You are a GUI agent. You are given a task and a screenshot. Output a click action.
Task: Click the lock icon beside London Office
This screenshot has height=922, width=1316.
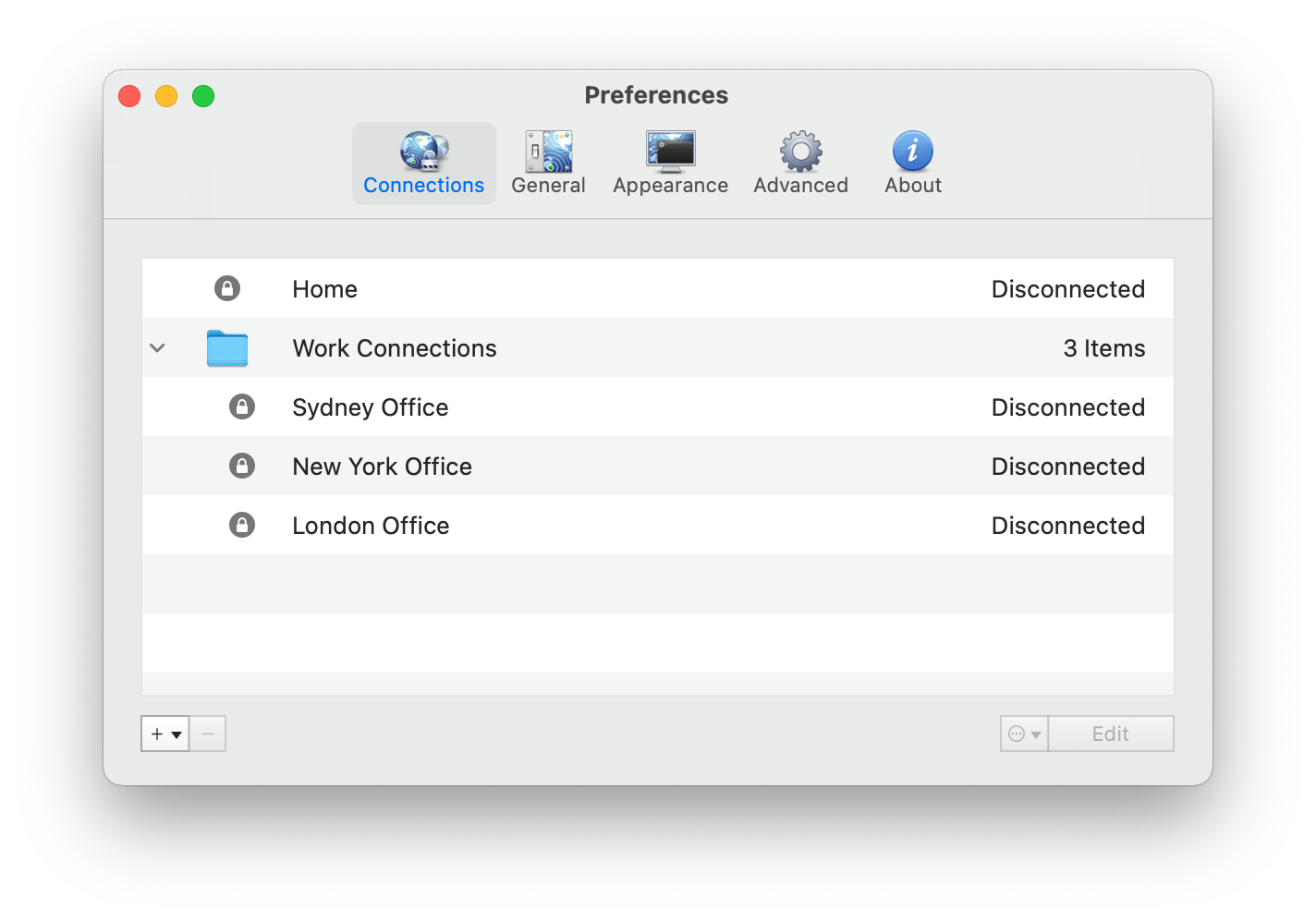pyautogui.click(x=242, y=525)
